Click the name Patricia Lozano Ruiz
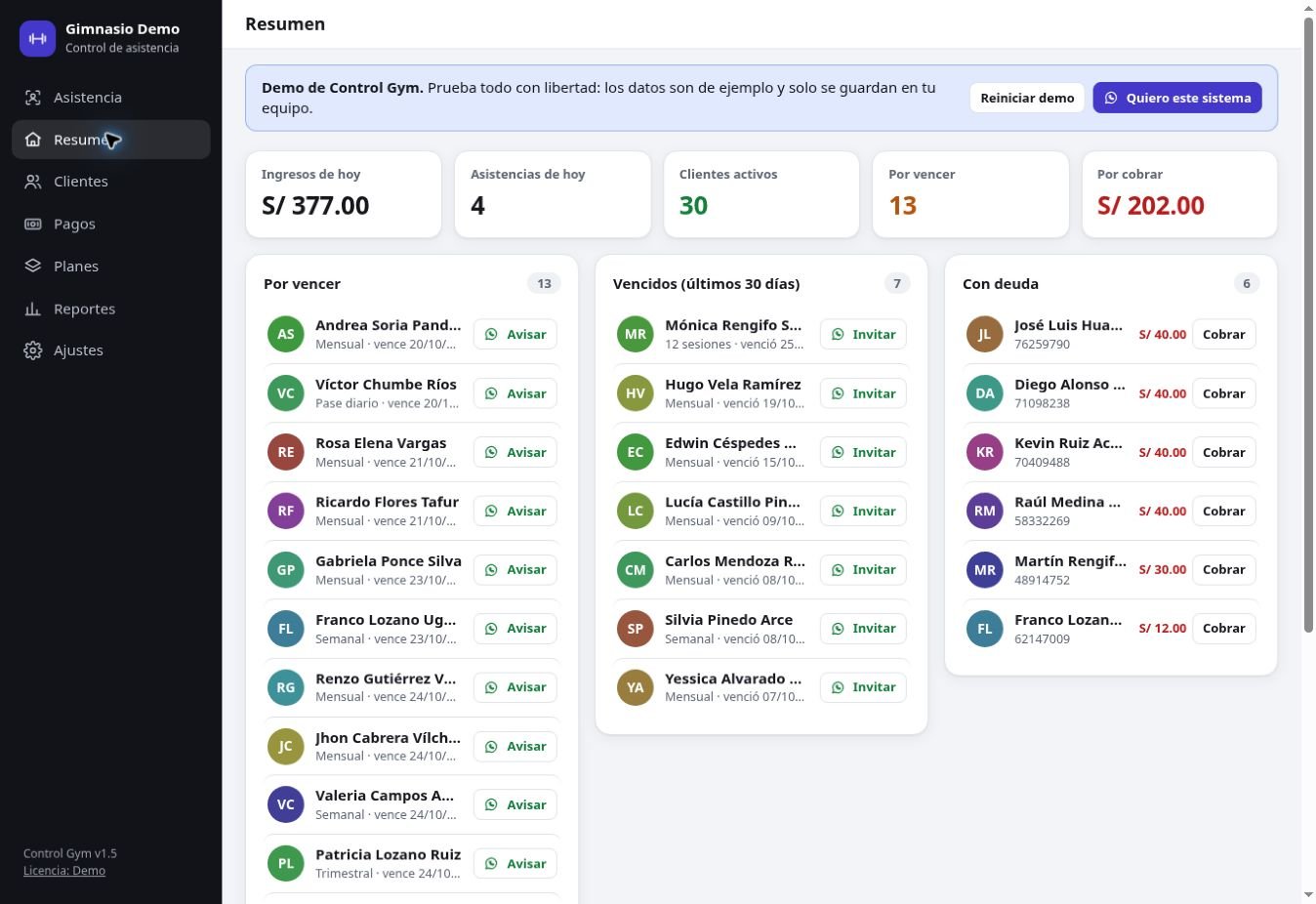This screenshot has width=1316, height=904. (x=388, y=854)
